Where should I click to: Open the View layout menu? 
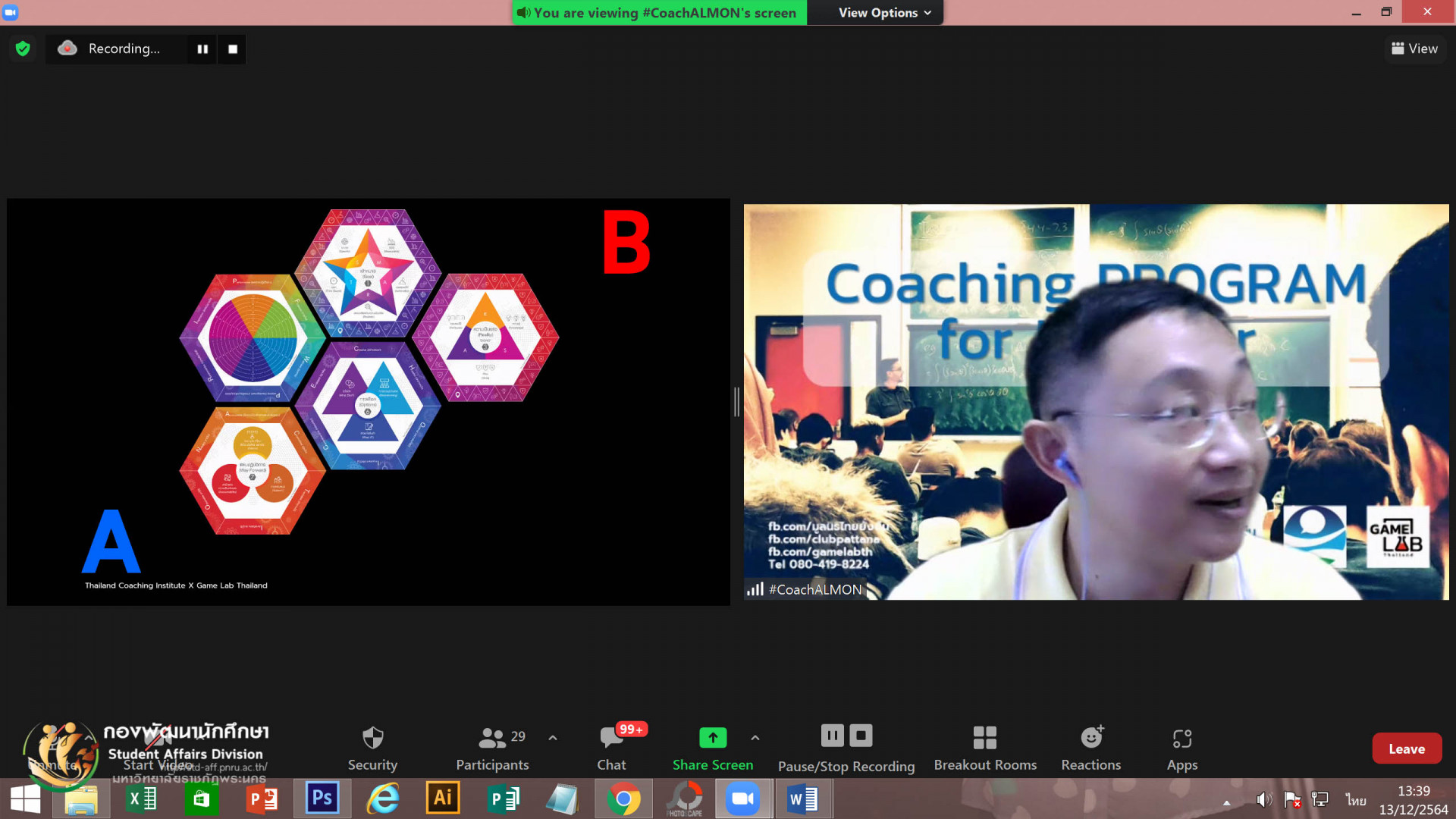(x=1414, y=49)
